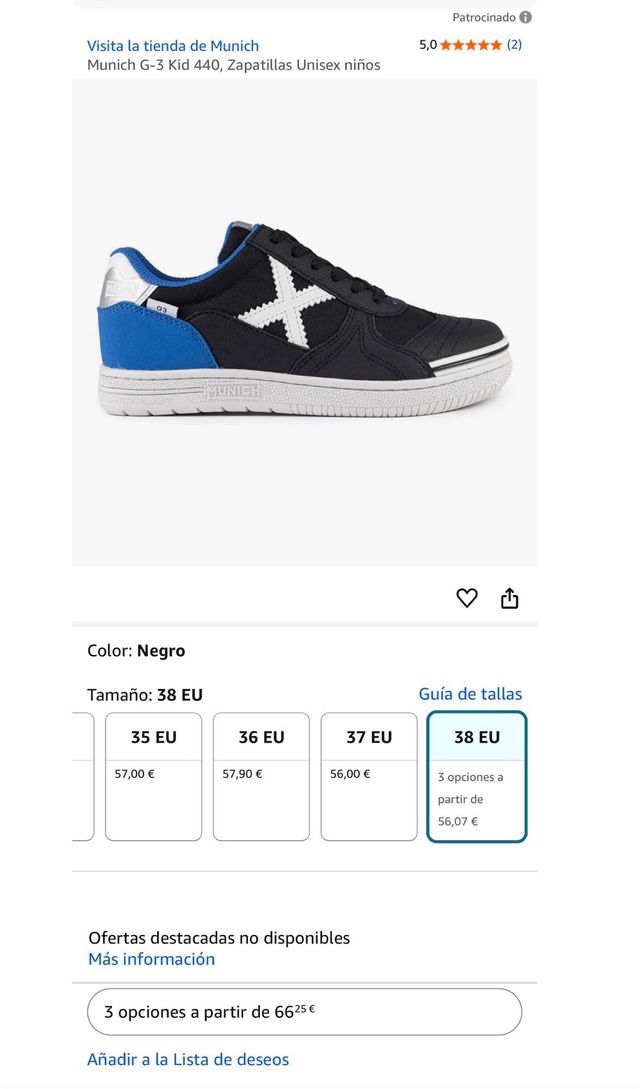Image resolution: width=640 pixels, height=1089 pixels.
Task: Tap the heart wishlist icon
Action: pos(467,598)
